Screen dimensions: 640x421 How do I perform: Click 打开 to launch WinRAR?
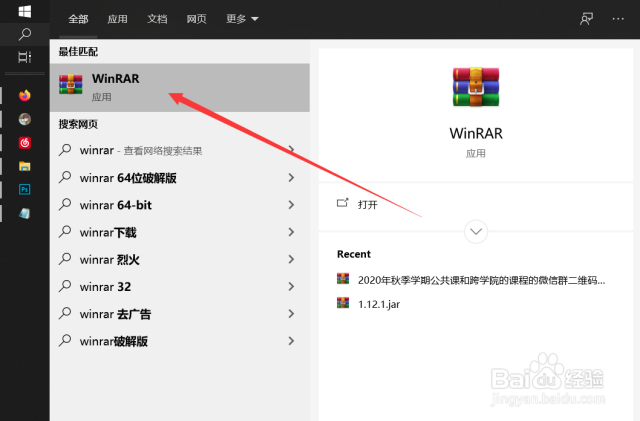(367, 204)
